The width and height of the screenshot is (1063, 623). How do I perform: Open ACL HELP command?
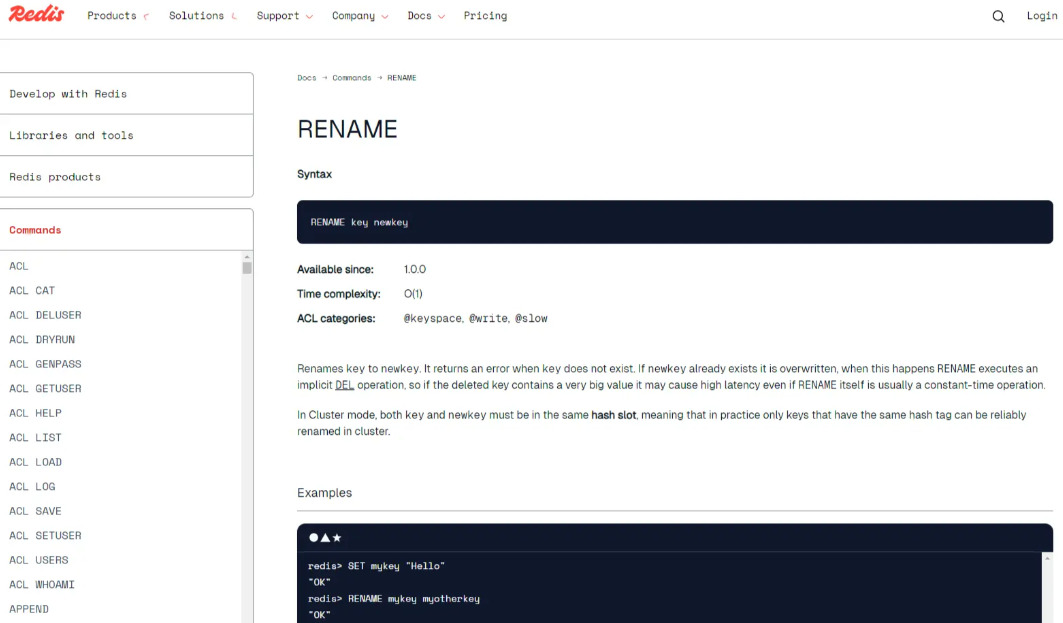[35, 413]
